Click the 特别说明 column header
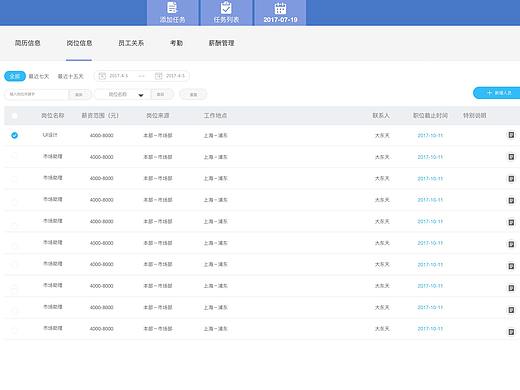The height and width of the screenshot is (390, 520). 475,116
